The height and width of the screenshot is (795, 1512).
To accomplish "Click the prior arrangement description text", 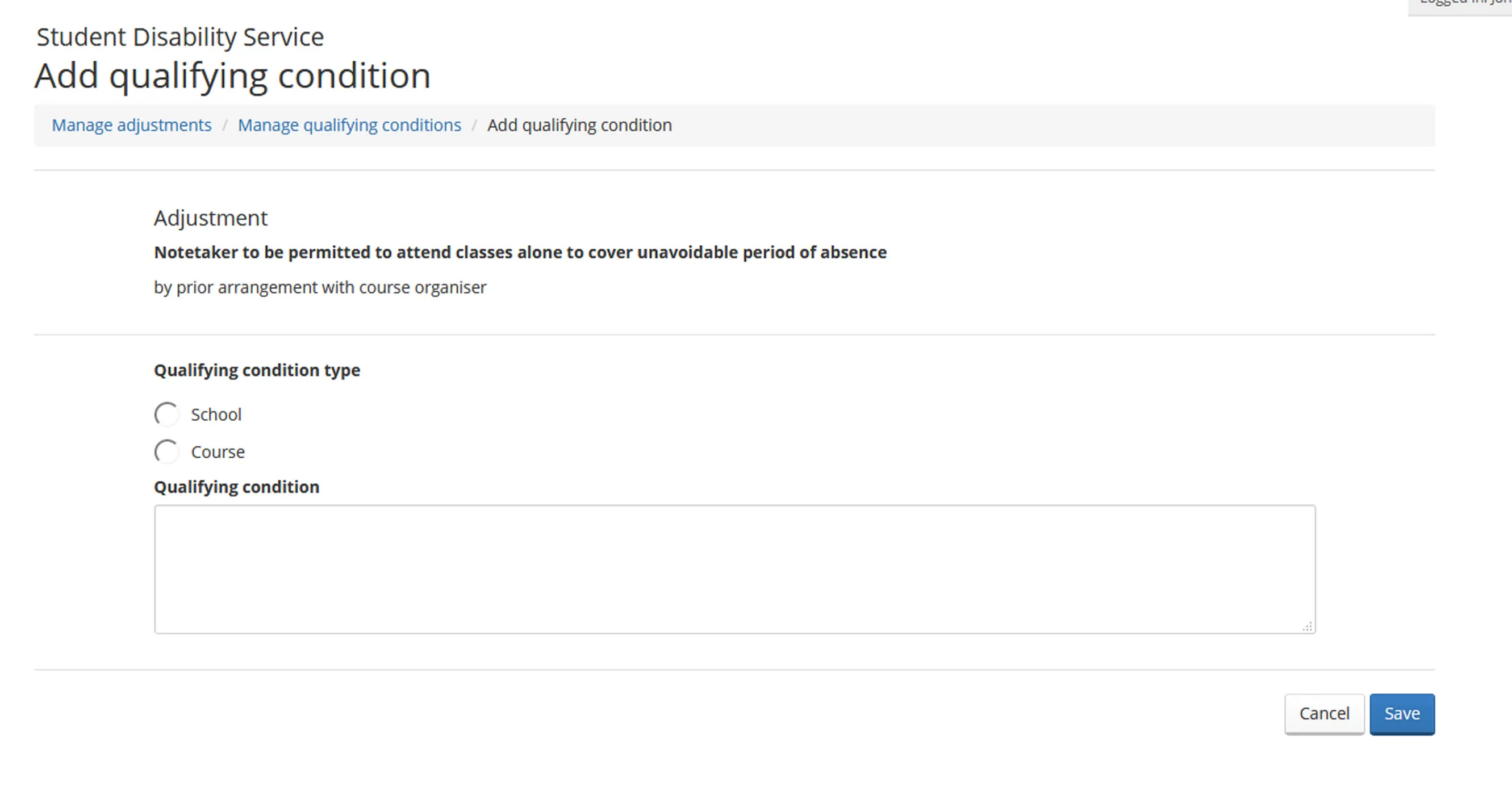I will (x=320, y=287).
